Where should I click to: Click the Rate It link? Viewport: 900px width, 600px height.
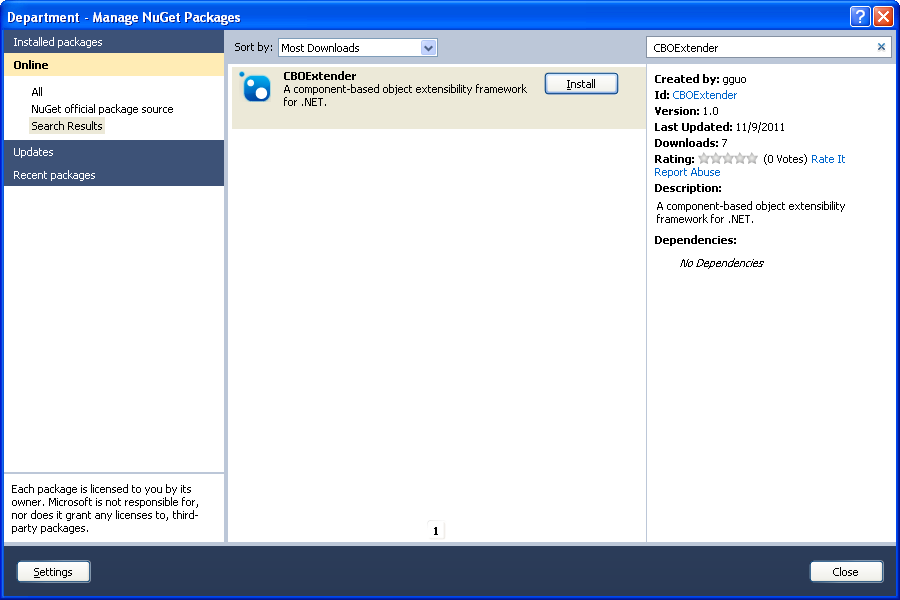(x=828, y=159)
